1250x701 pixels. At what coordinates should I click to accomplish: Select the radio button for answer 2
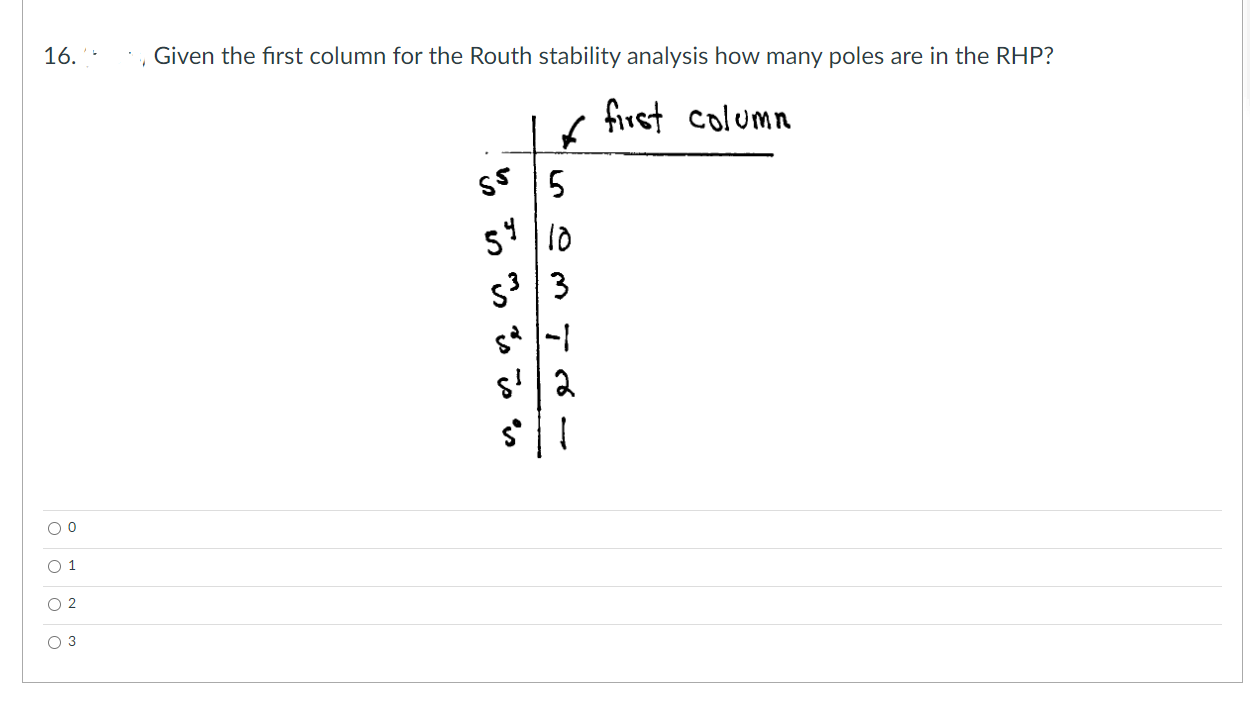(55, 603)
